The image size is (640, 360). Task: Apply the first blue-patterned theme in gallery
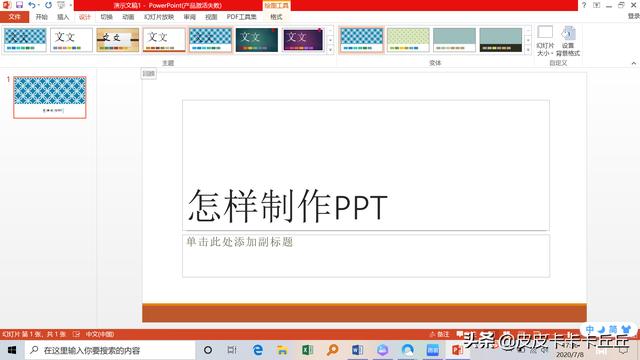(x=25, y=40)
